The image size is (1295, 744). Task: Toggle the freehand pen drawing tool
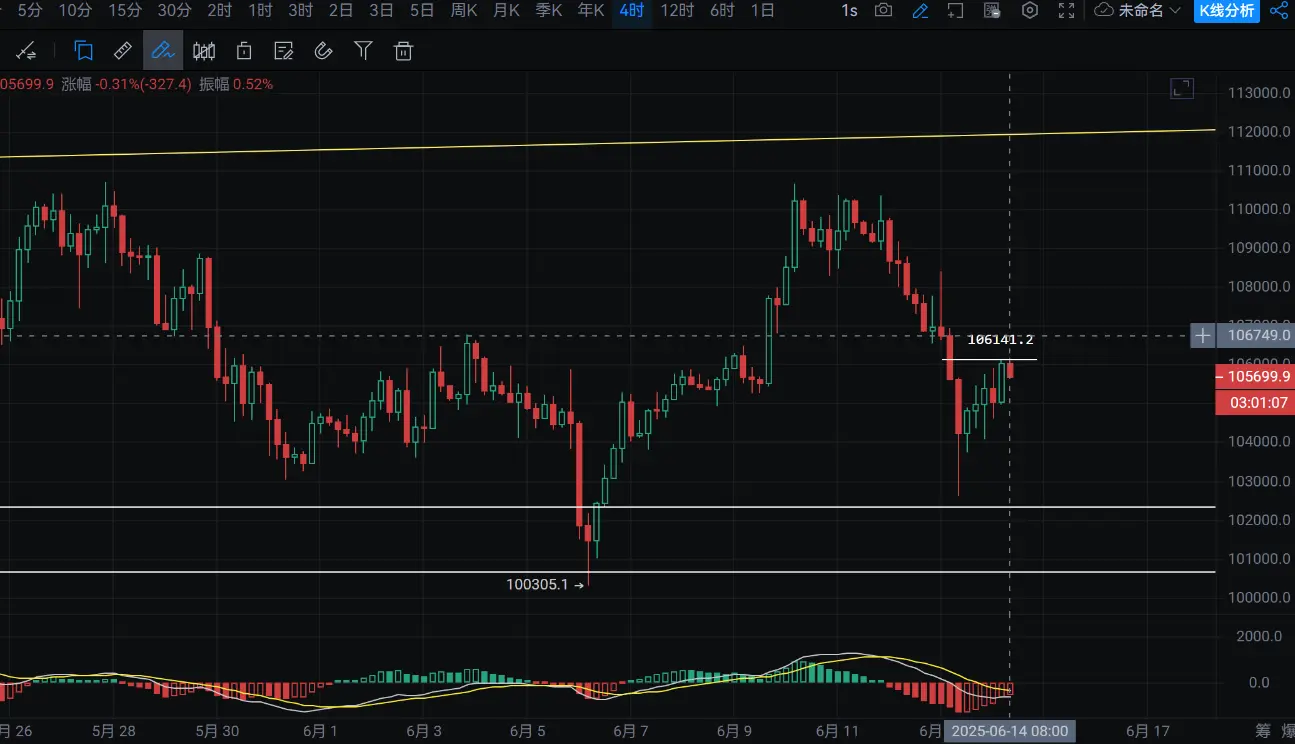[x=163, y=51]
